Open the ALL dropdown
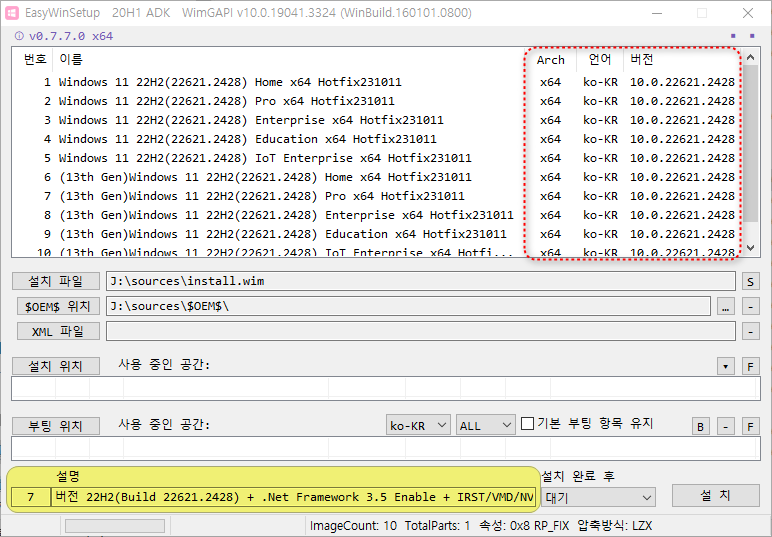This screenshot has width=772, height=537. pyautogui.click(x=485, y=425)
